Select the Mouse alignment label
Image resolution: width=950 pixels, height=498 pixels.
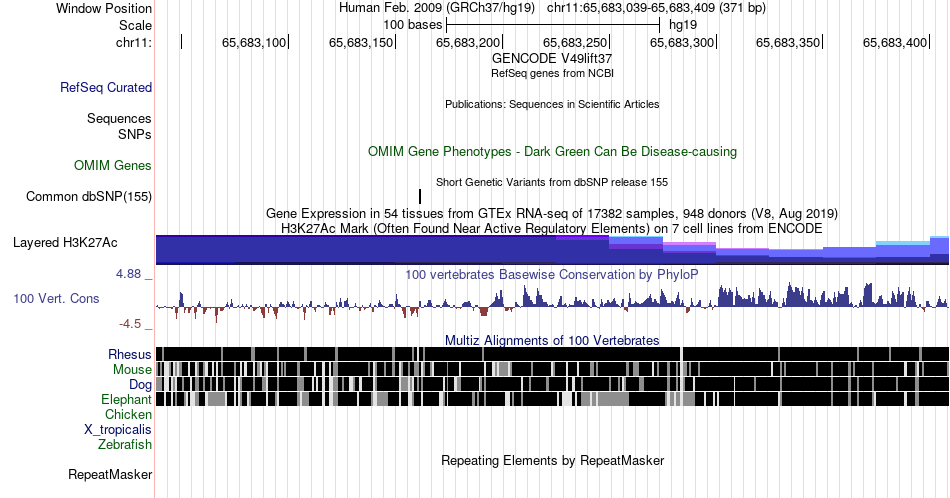coord(132,370)
